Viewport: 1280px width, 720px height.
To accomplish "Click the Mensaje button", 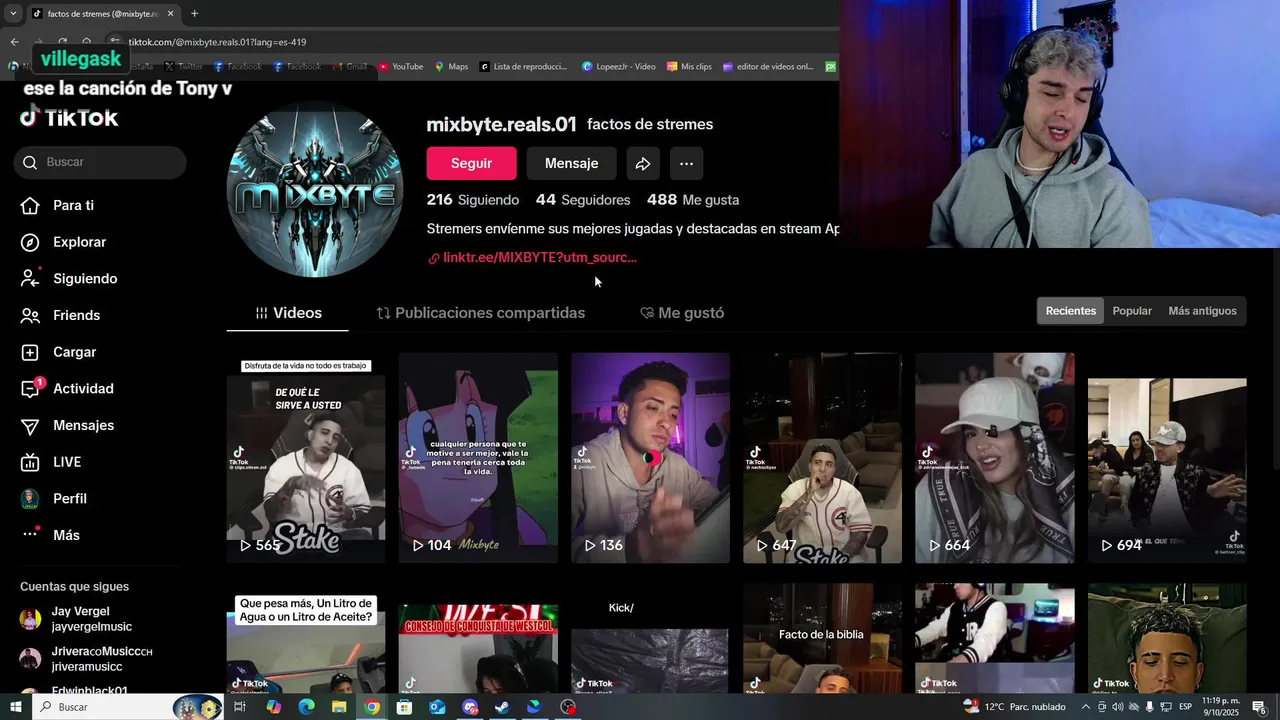I will 571,163.
